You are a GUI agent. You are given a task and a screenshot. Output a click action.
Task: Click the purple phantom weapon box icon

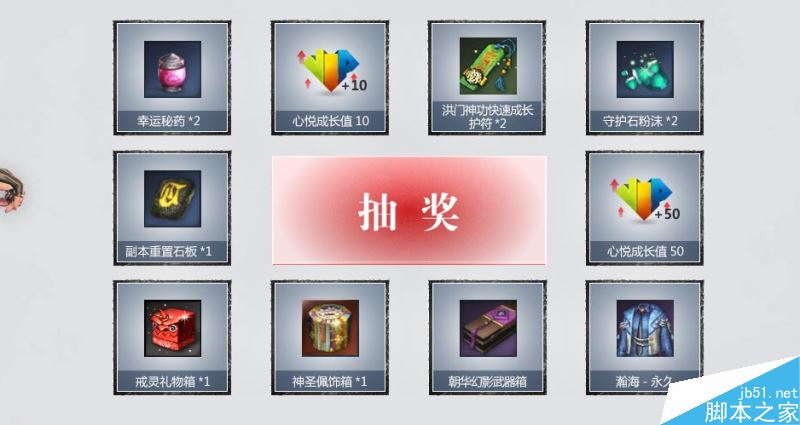(488, 329)
